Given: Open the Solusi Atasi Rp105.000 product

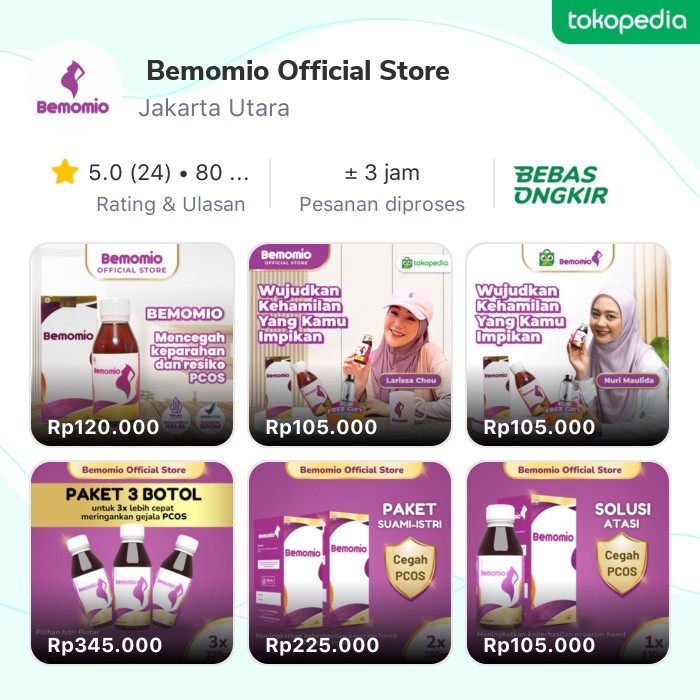Looking at the screenshot, I should click(568, 562).
